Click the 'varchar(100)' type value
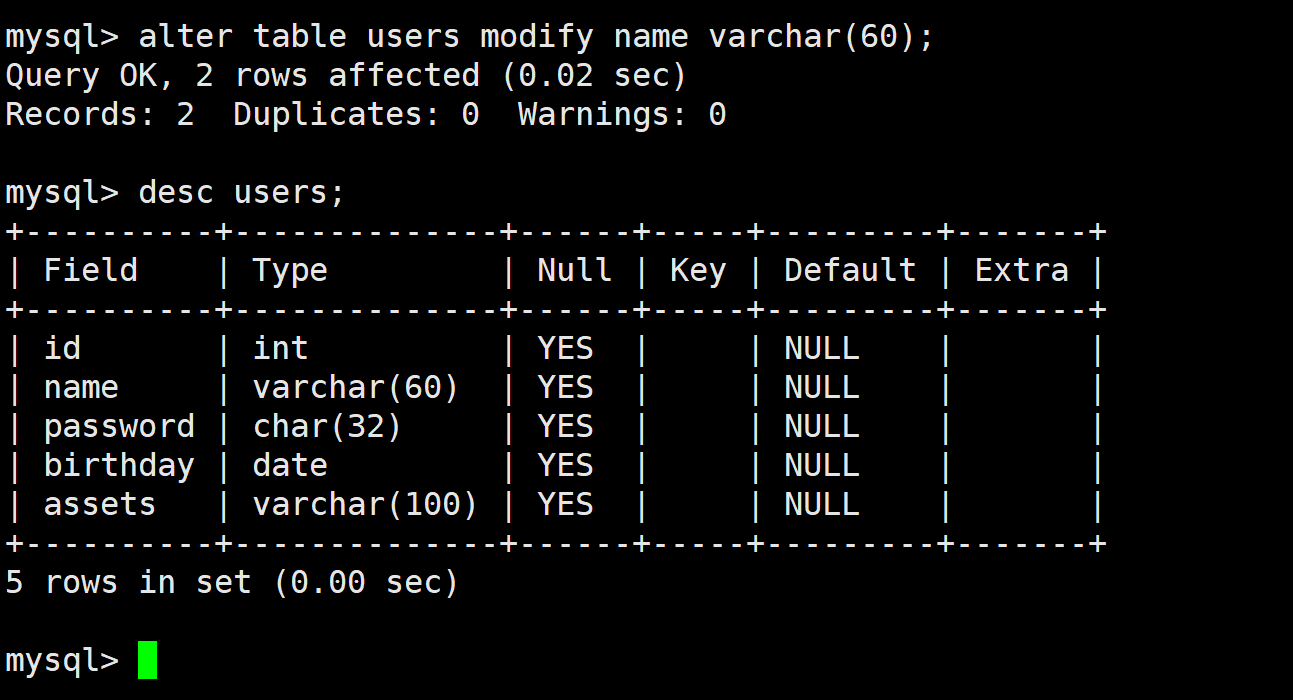The image size is (1293, 700). coord(365,505)
